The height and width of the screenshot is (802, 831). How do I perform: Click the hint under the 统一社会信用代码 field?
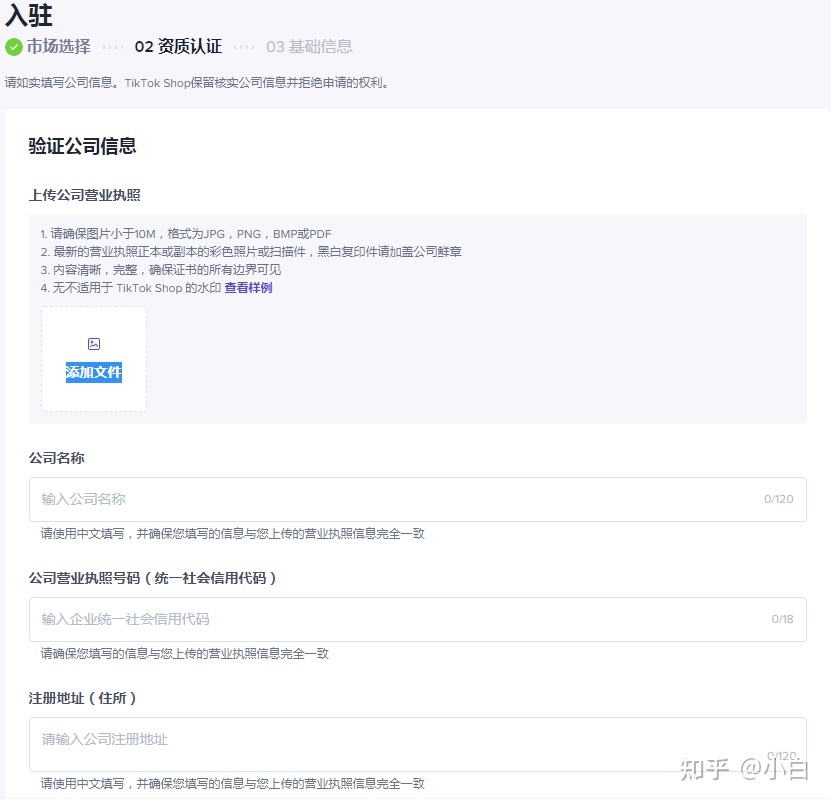(x=184, y=654)
